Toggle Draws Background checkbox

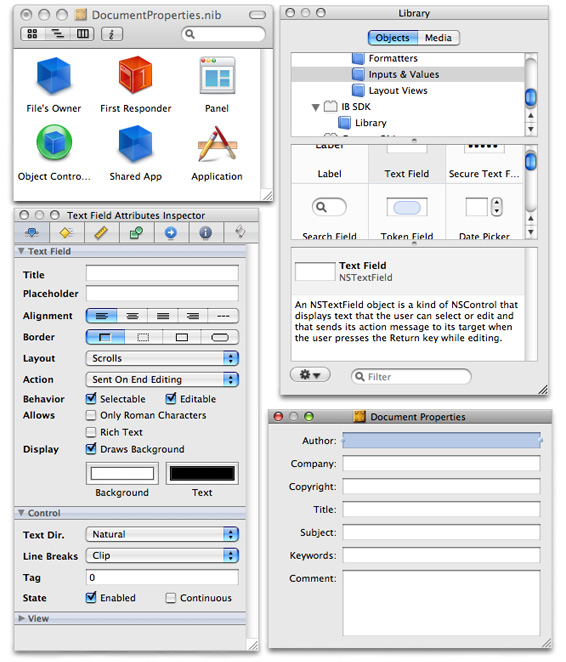(x=91, y=449)
